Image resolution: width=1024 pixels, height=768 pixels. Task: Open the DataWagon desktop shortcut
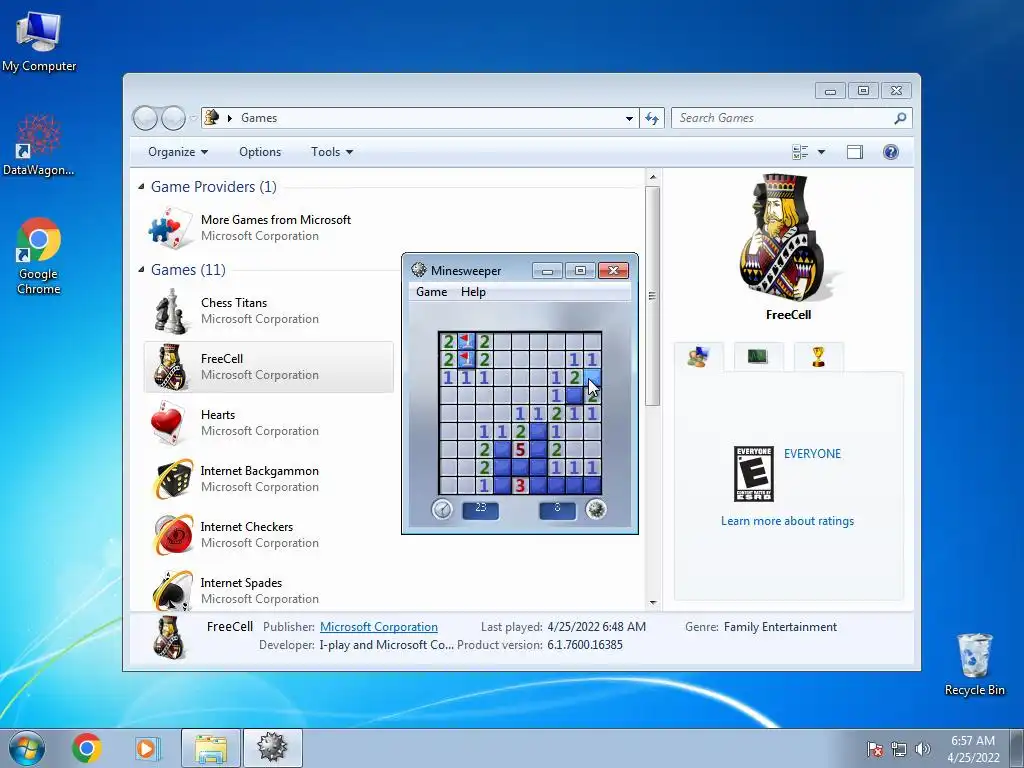coord(39,145)
